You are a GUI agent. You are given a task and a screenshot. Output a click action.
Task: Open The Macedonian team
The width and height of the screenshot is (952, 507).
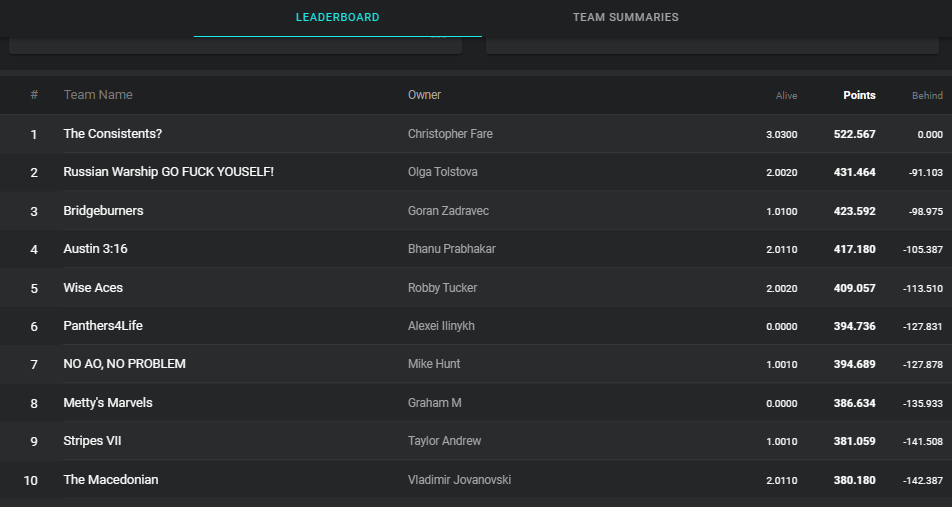coord(111,480)
